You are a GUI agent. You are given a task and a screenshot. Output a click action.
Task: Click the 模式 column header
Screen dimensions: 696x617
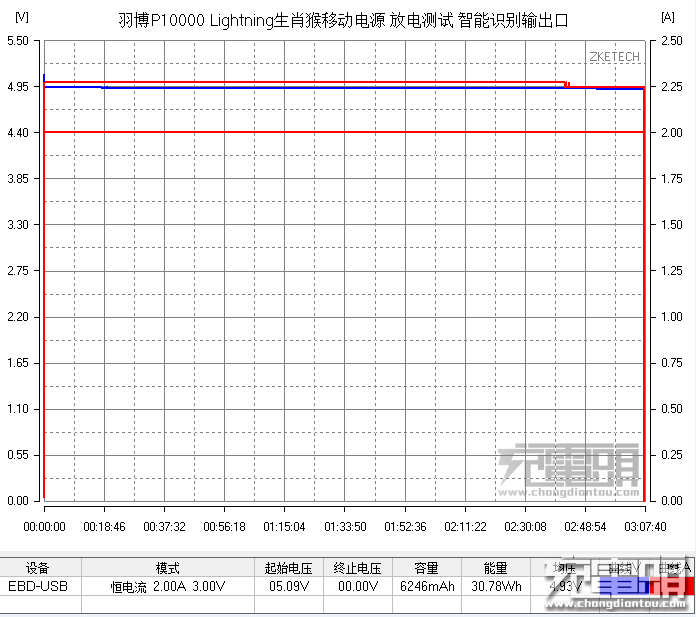(167, 568)
